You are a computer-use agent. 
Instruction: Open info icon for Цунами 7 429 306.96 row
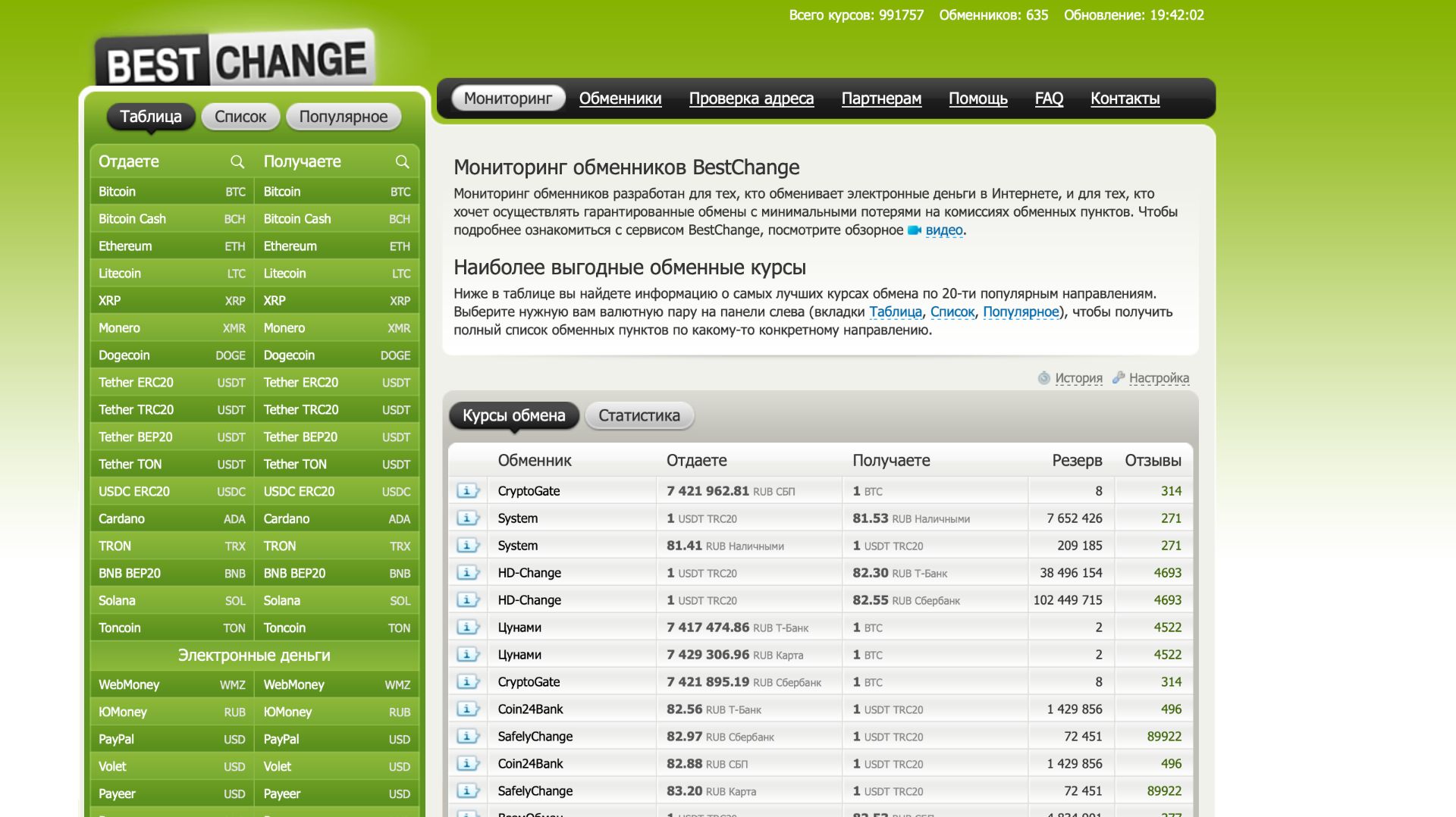(x=468, y=655)
